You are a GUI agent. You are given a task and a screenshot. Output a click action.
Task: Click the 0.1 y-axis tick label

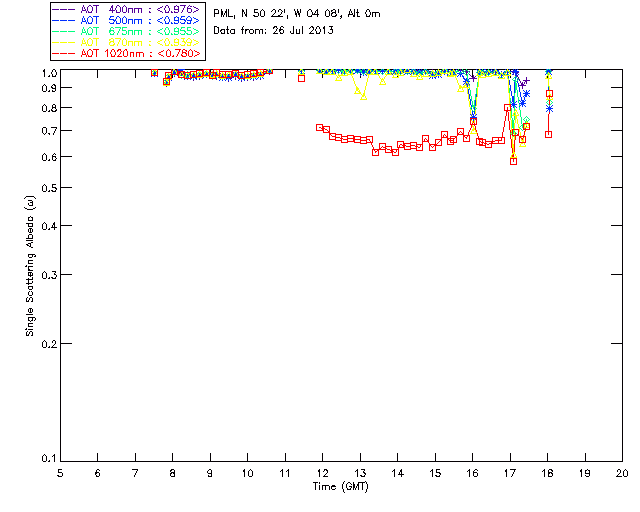coord(49,459)
